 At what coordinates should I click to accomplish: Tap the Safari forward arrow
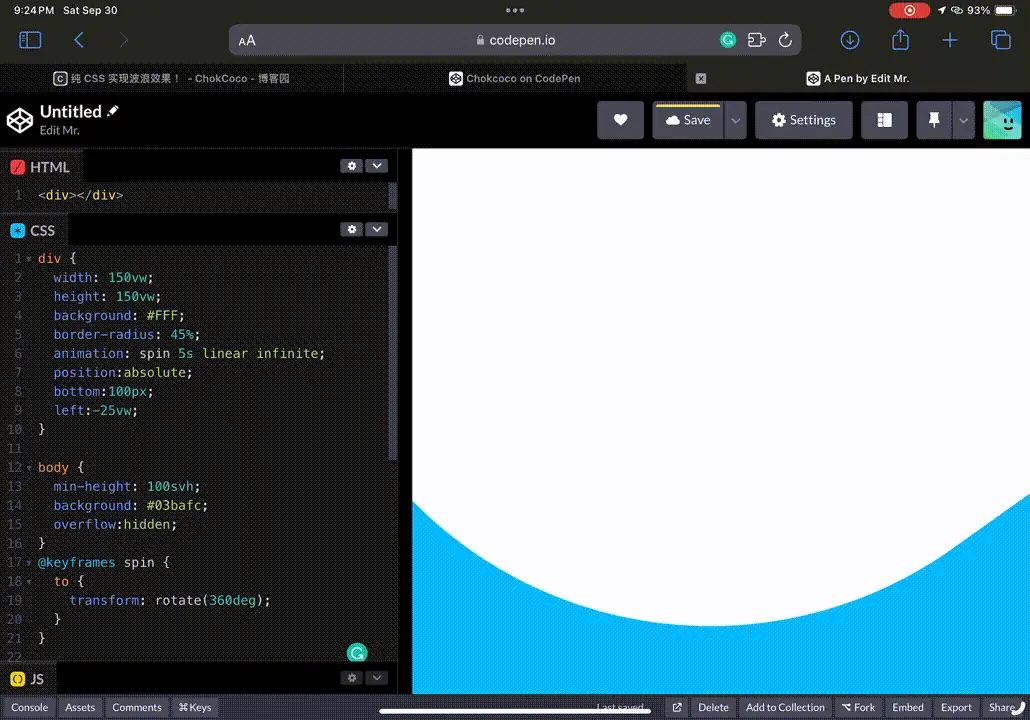pyautogui.click(x=123, y=40)
